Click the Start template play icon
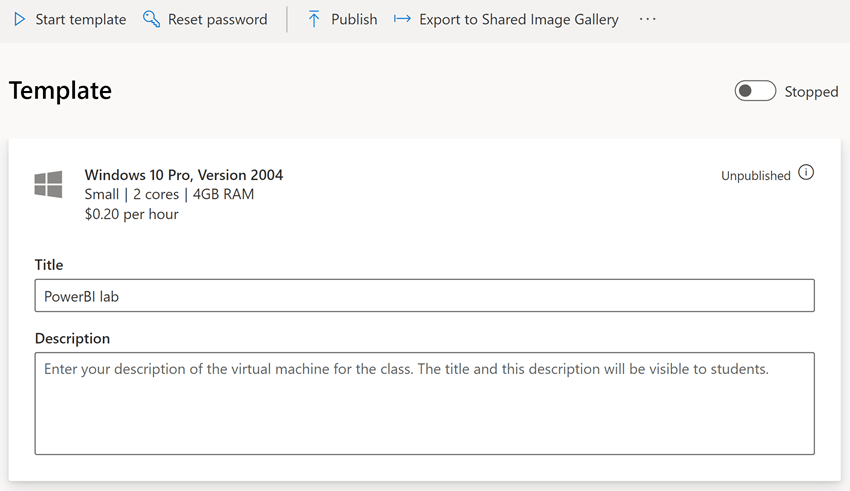850x491 pixels. [20, 20]
